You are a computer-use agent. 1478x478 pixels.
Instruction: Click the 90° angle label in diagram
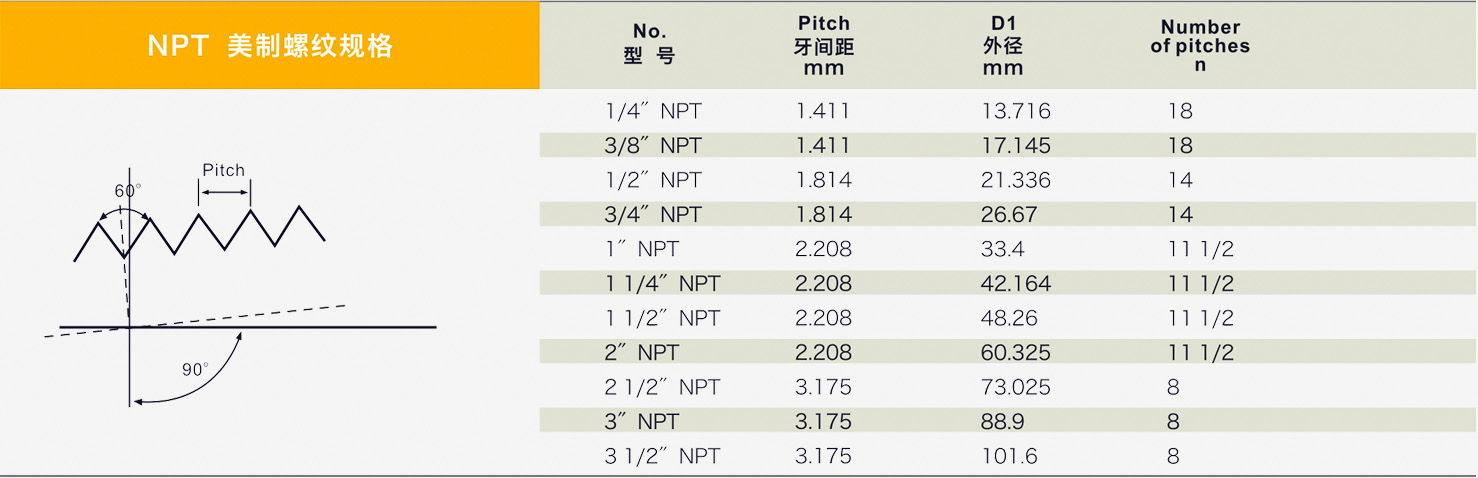[195, 369]
